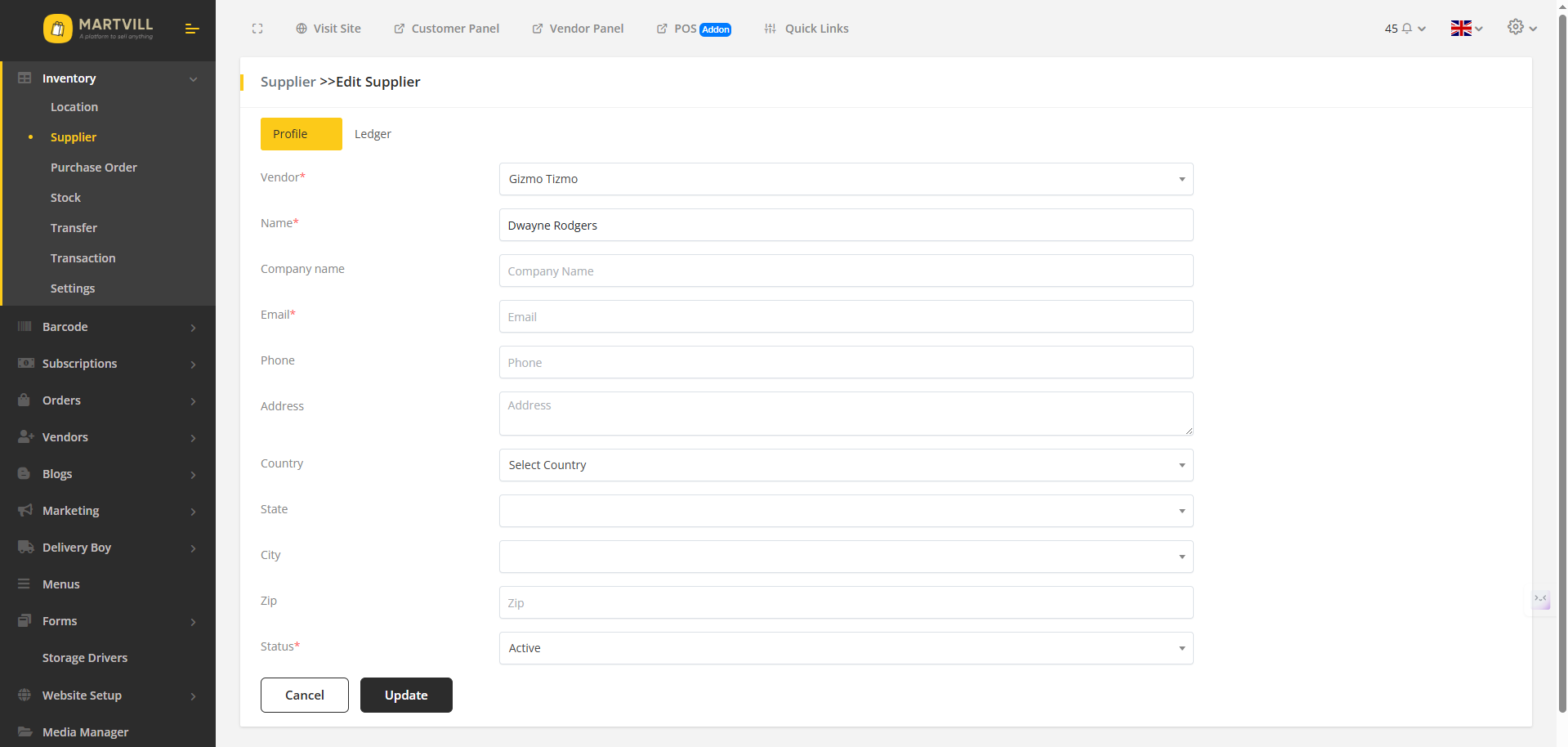Open the fullscreen view icon

pyautogui.click(x=257, y=28)
